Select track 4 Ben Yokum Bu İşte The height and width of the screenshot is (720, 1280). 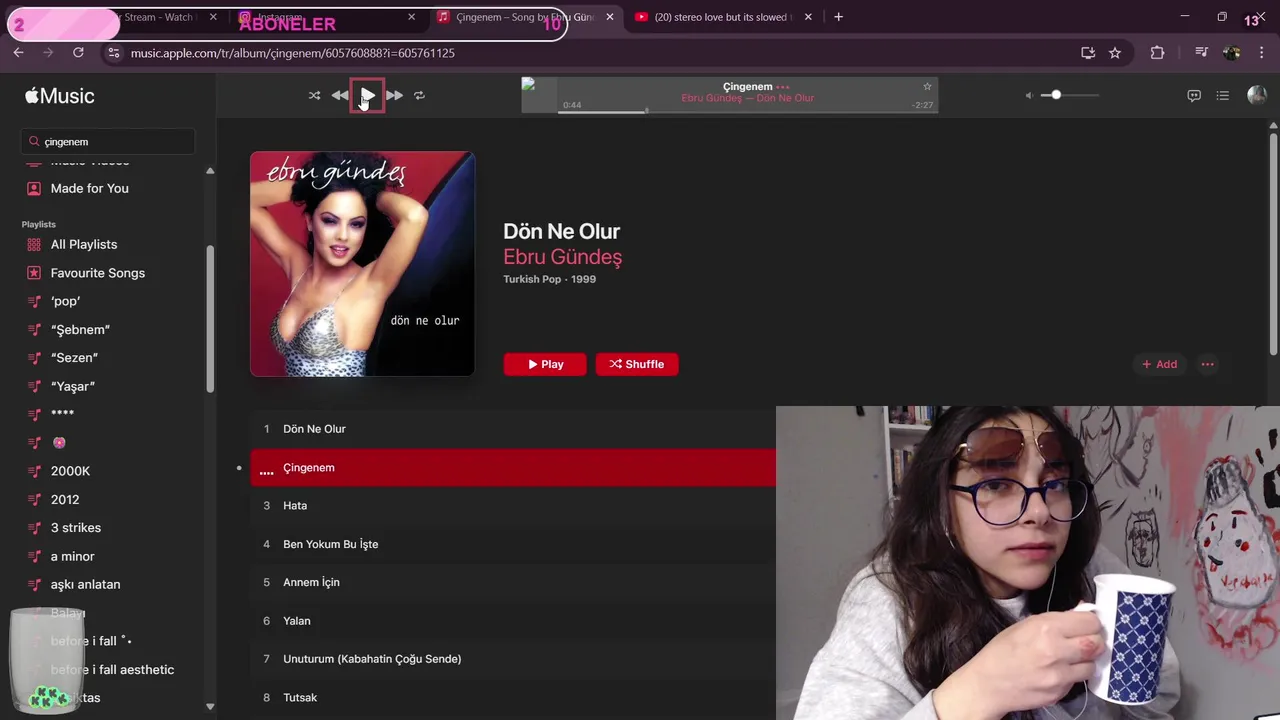pyautogui.click(x=513, y=544)
